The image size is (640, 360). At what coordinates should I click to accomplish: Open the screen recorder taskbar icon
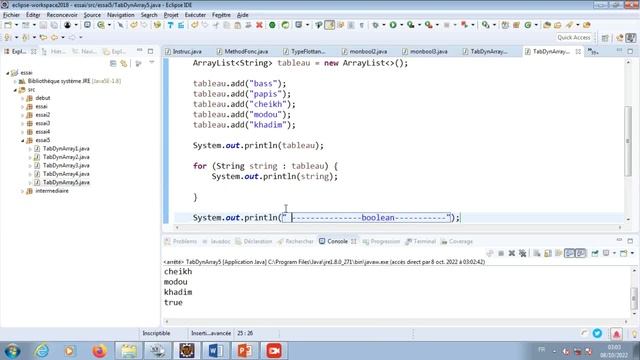tap(274, 351)
